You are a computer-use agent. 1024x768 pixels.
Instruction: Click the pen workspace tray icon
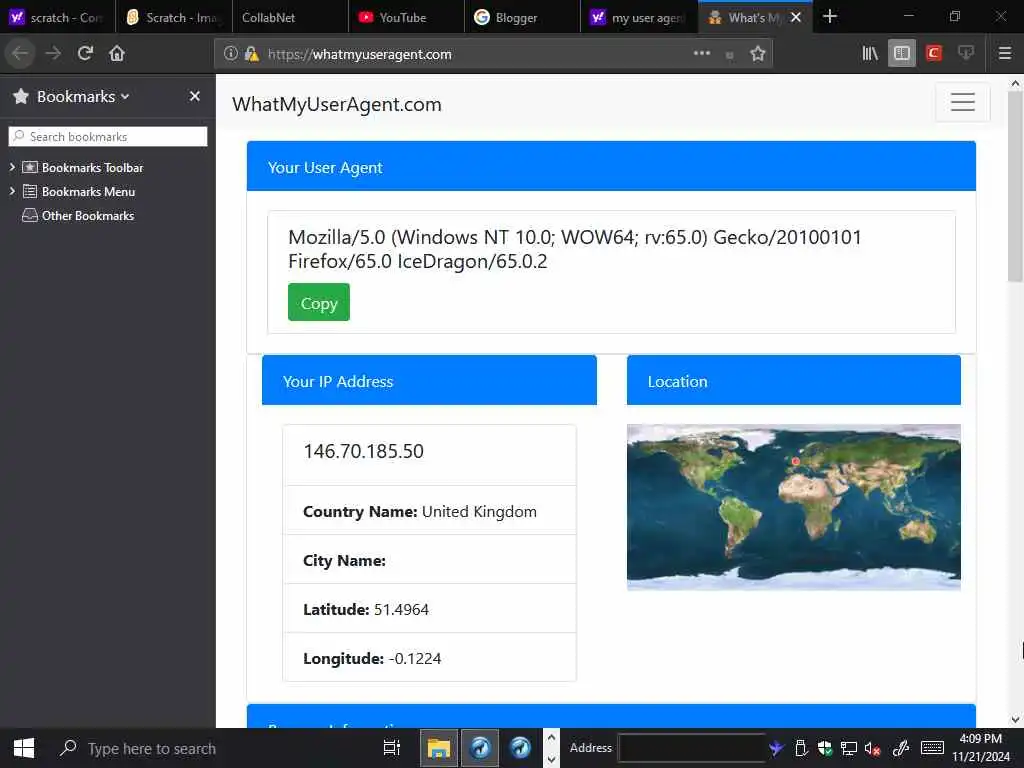coord(901,748)
